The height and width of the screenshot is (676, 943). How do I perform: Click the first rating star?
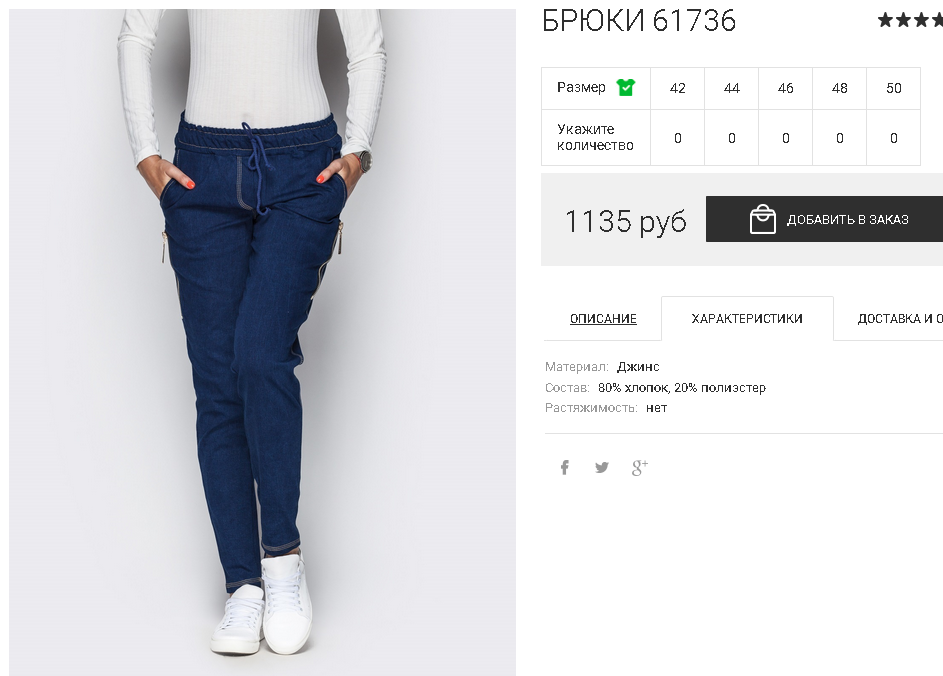tap(885, 20)
